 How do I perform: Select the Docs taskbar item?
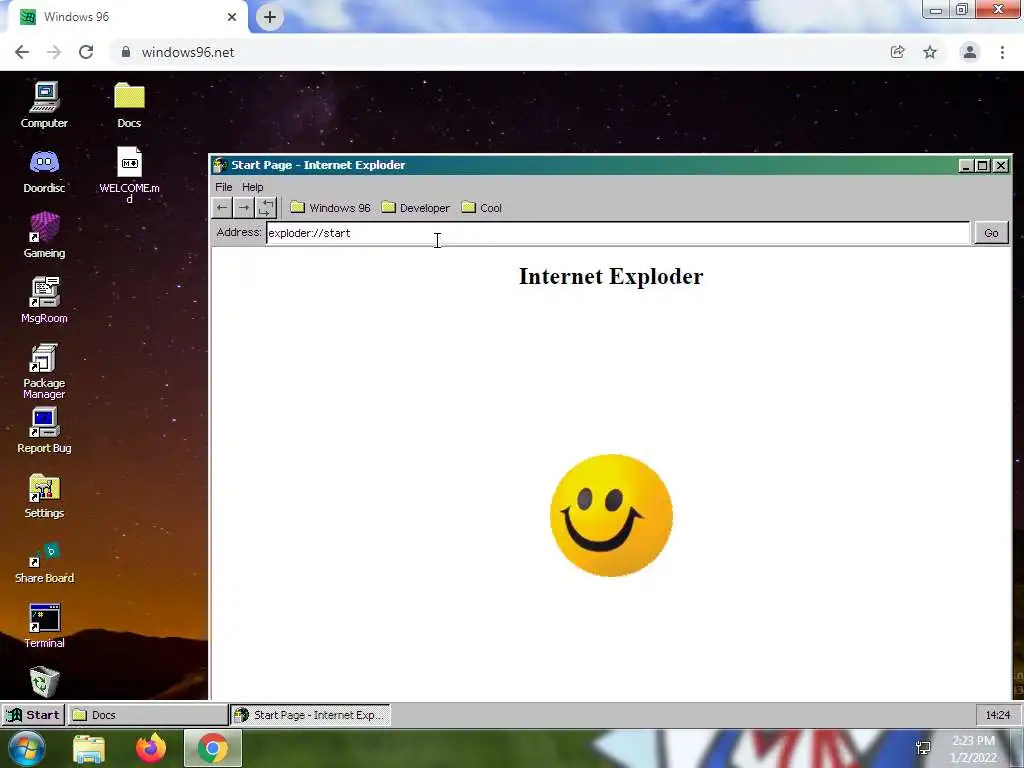coord(148,715)
